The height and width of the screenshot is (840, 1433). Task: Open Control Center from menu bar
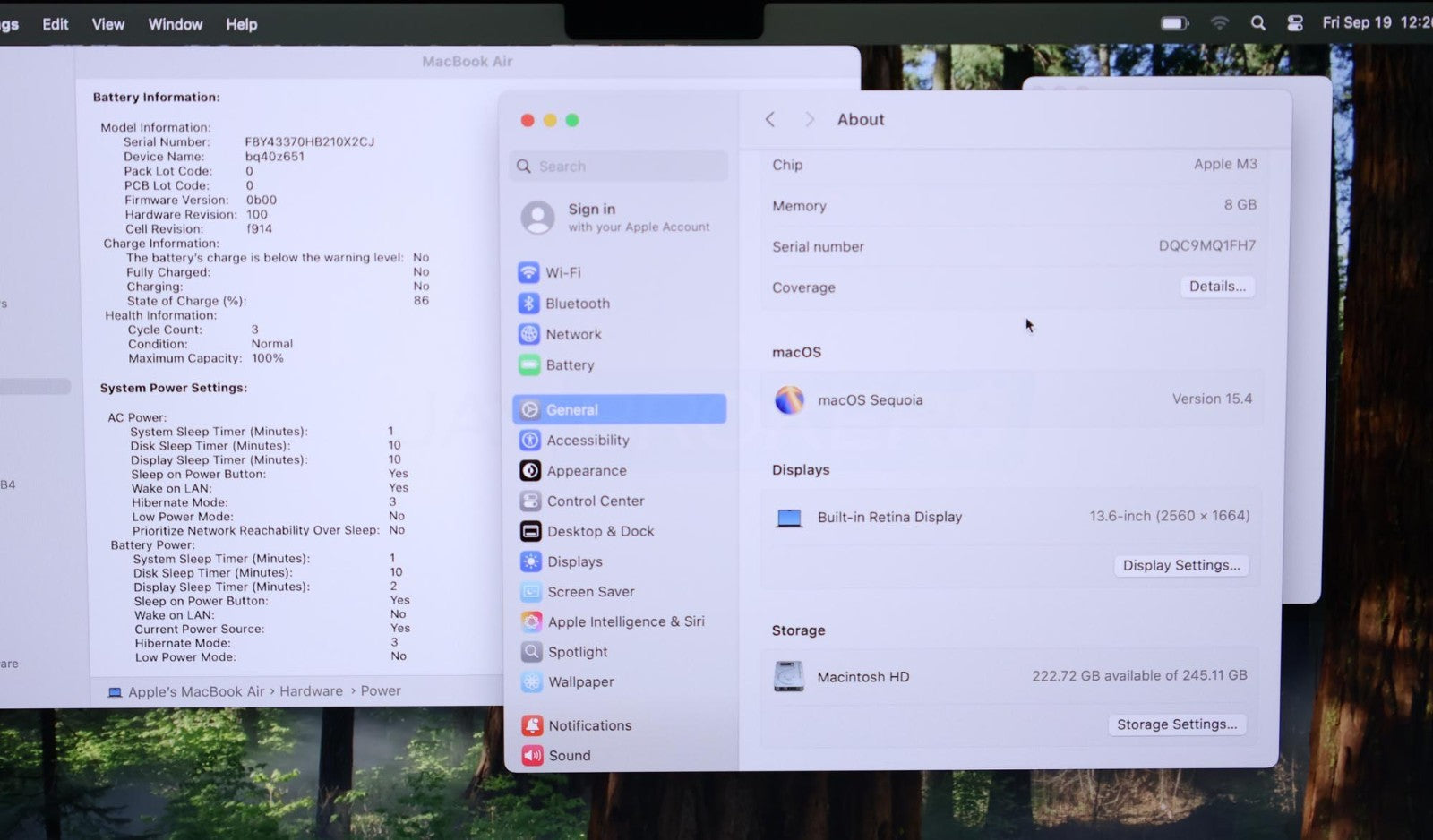click(1295, 23)
